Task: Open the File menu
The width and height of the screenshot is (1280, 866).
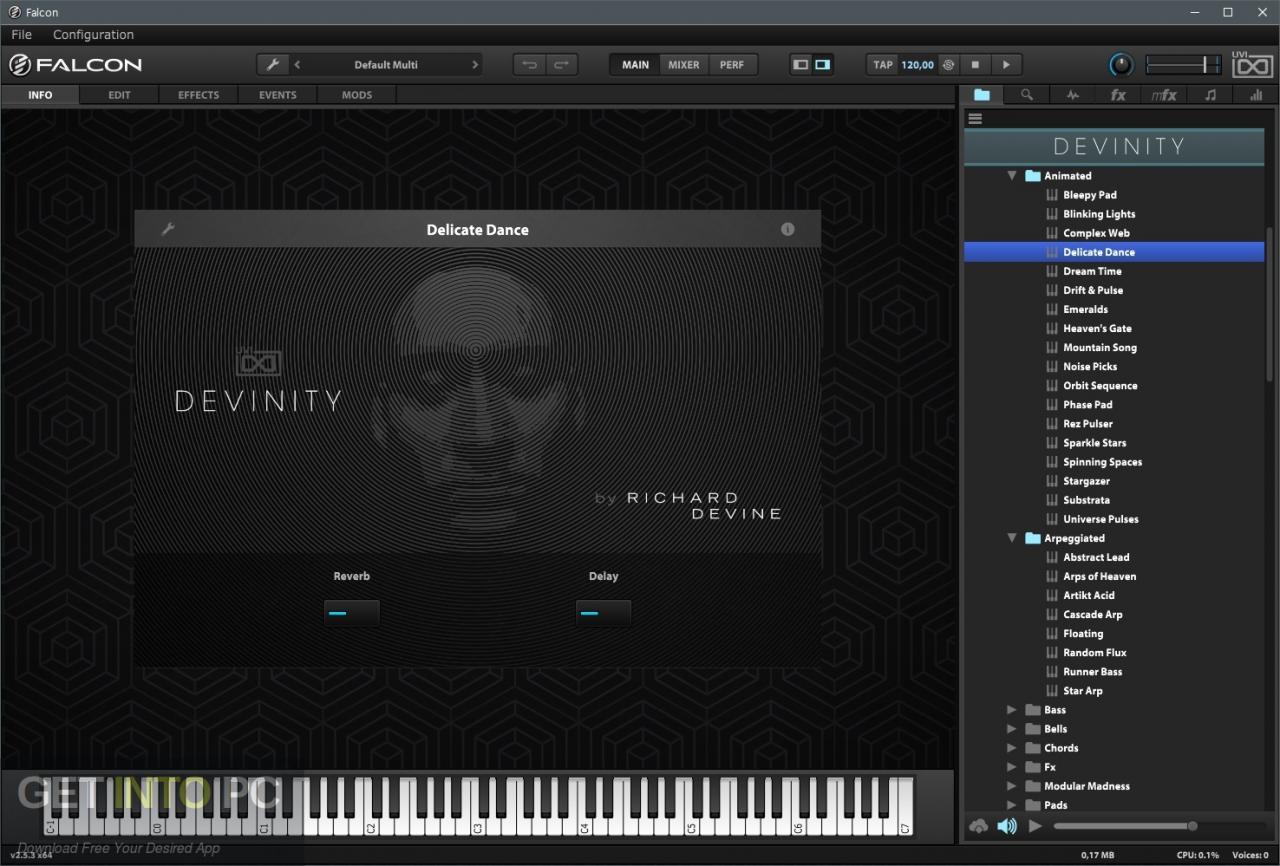Action: tap(21, 35)
